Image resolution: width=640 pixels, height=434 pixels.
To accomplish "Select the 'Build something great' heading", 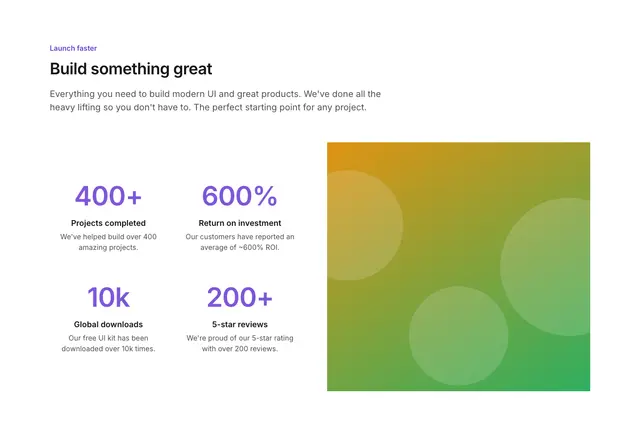I will (131, 69).
